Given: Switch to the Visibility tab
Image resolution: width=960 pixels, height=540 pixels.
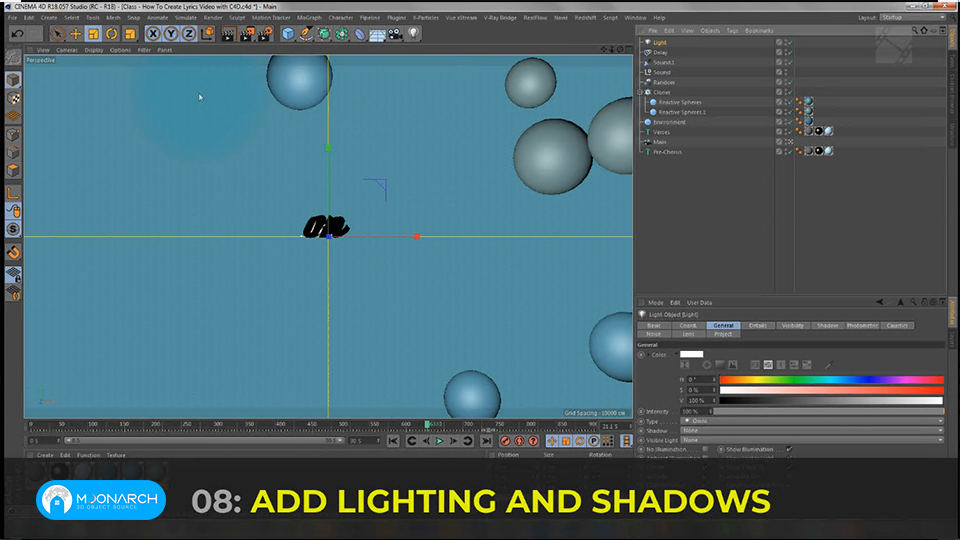Looking at the screenshot, I should tap(792, 326).
